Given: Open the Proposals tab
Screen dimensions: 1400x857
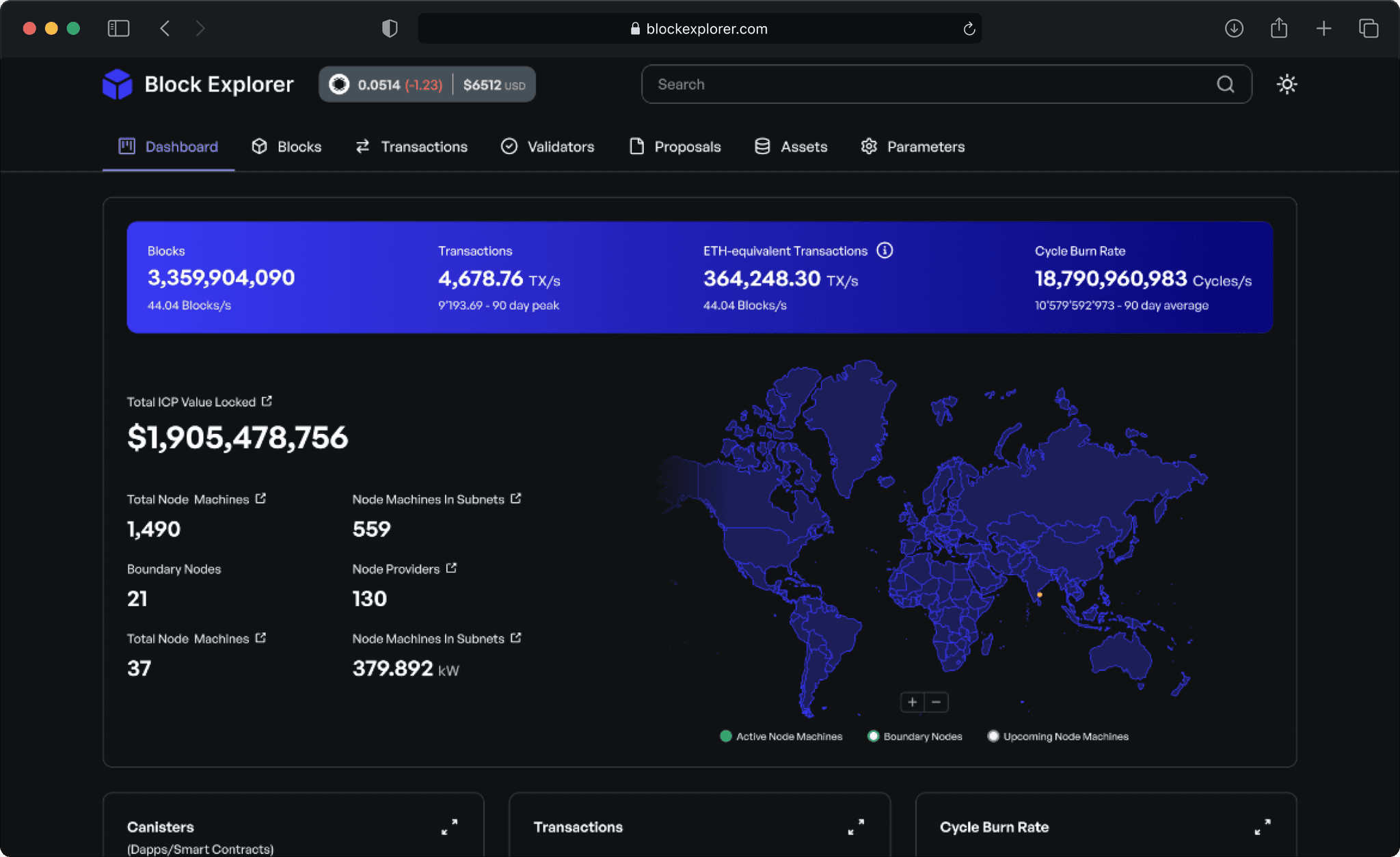Looking at the screenshot, I should click(675, 146).
